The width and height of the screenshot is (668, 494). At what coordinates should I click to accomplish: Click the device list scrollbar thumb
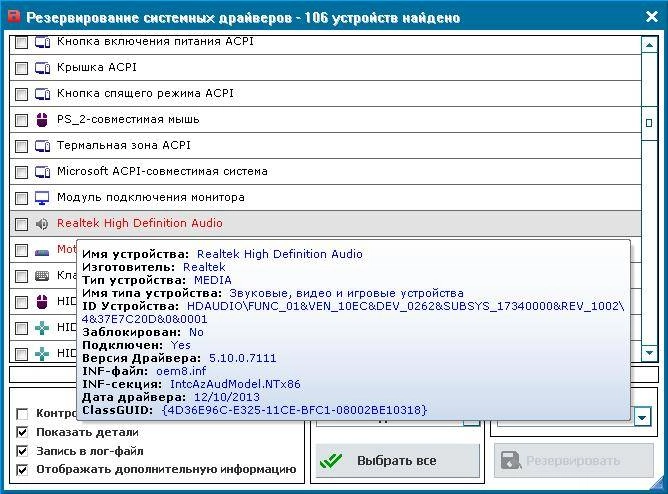tap(649, 123)
